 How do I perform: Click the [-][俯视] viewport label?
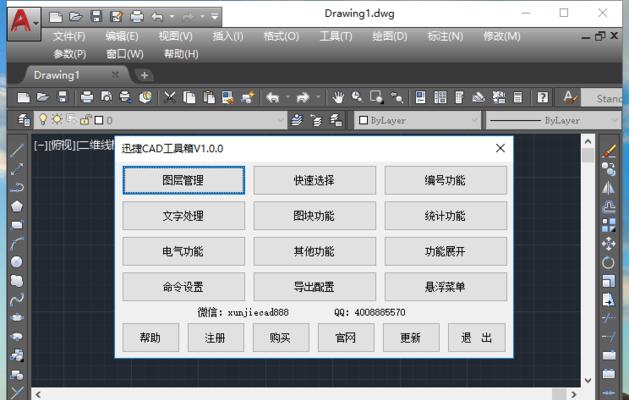pos(74,145)
